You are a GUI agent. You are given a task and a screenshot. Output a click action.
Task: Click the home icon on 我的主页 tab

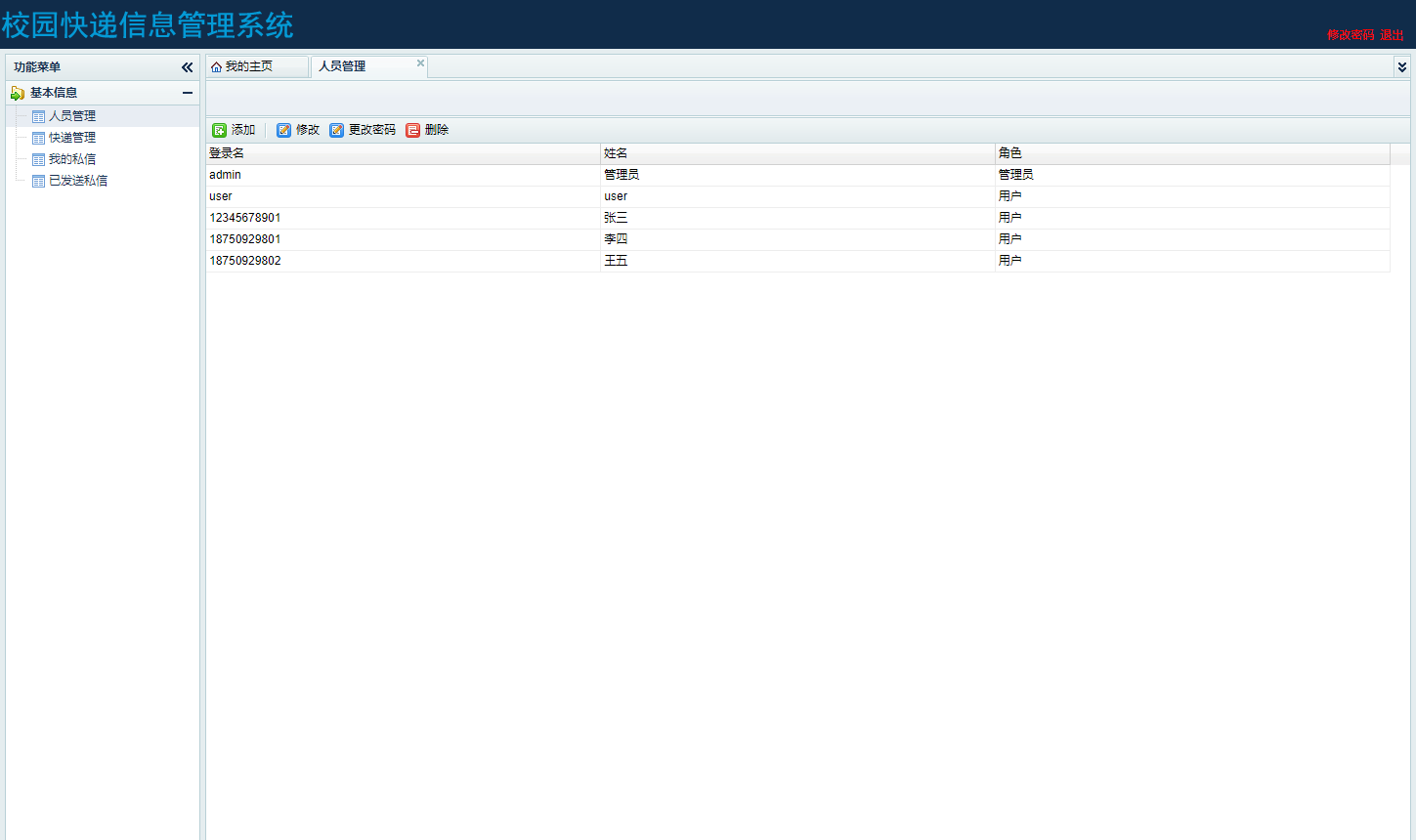pyautogui.click(x=216, y=67)
